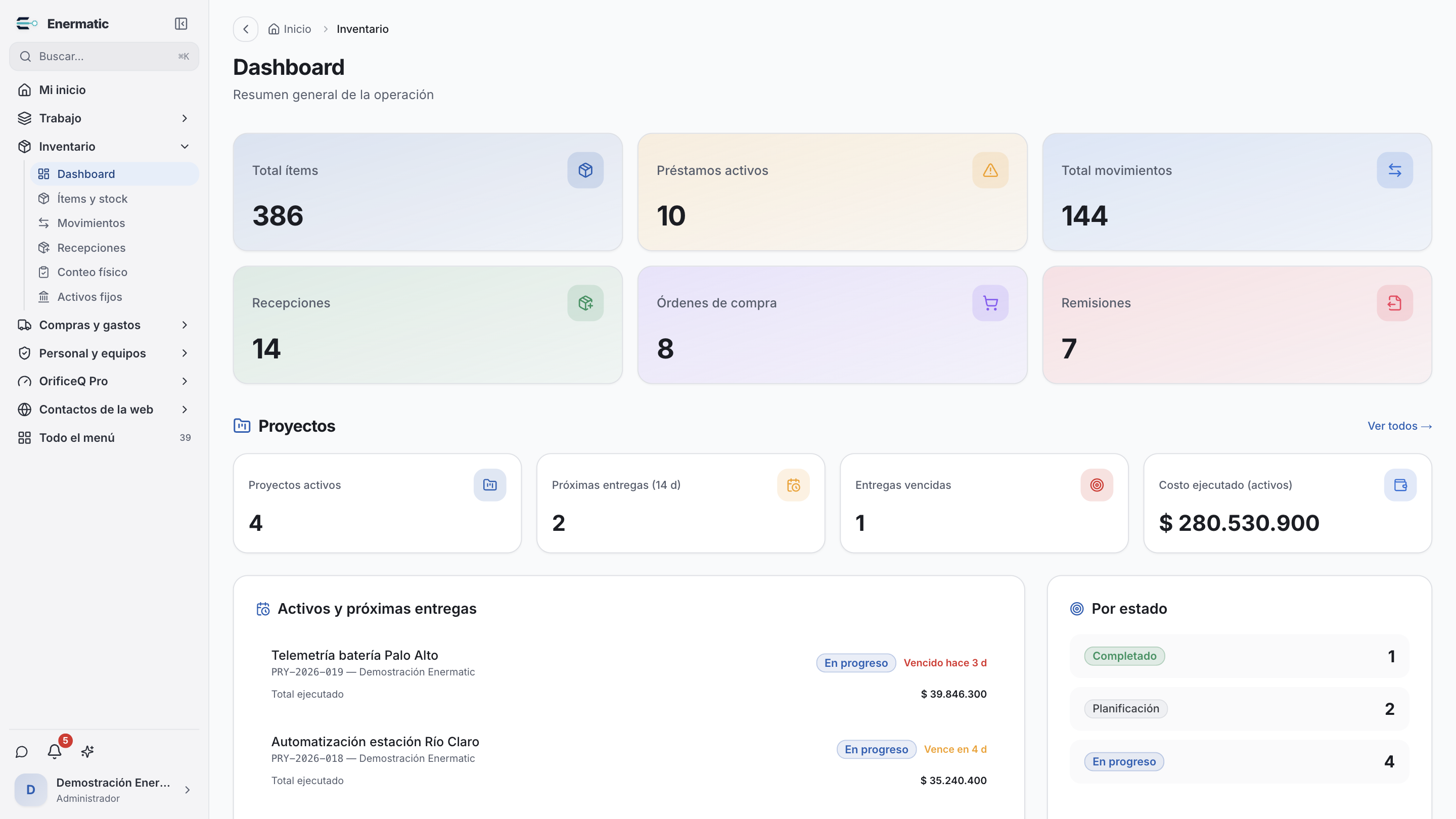1456x819 pixels.
Task: Collapse the Inventario menu section
Action: [104, 147]
